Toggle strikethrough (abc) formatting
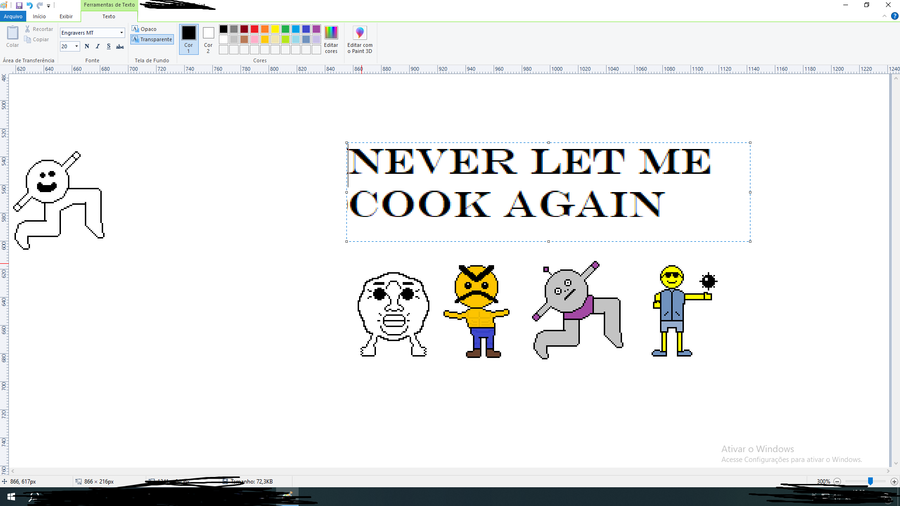This screenshot has height=506, width=900. point(120,46)
